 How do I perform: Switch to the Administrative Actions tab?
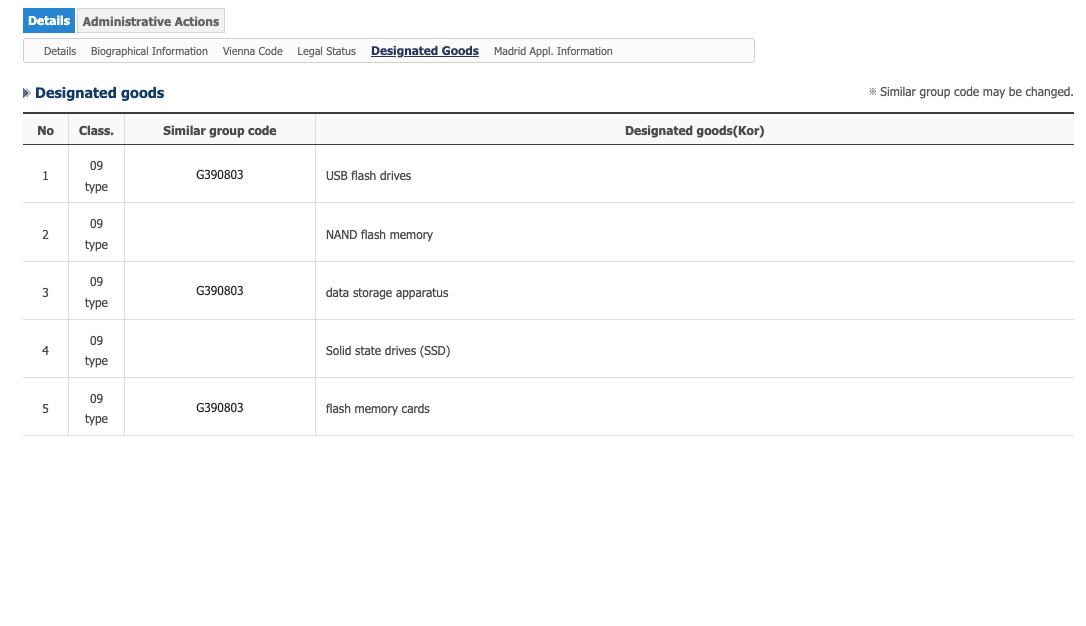(151, 21)
